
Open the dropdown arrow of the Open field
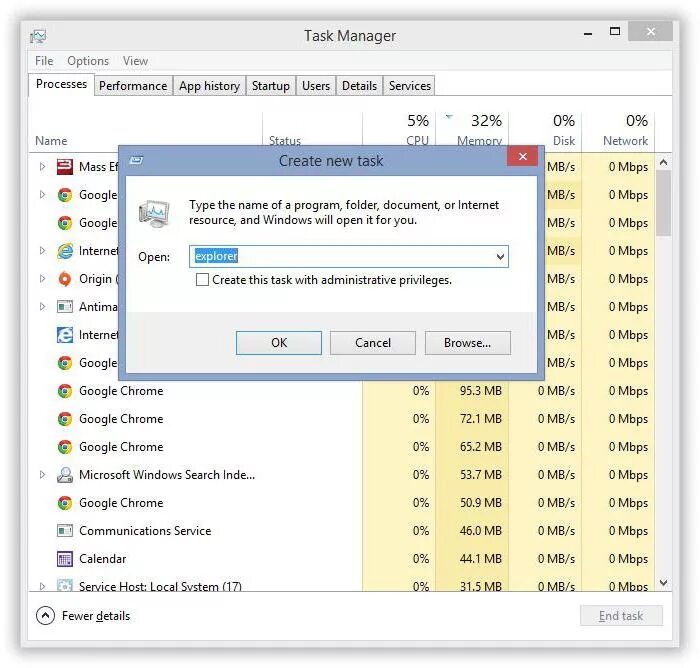tap(500, 256)
